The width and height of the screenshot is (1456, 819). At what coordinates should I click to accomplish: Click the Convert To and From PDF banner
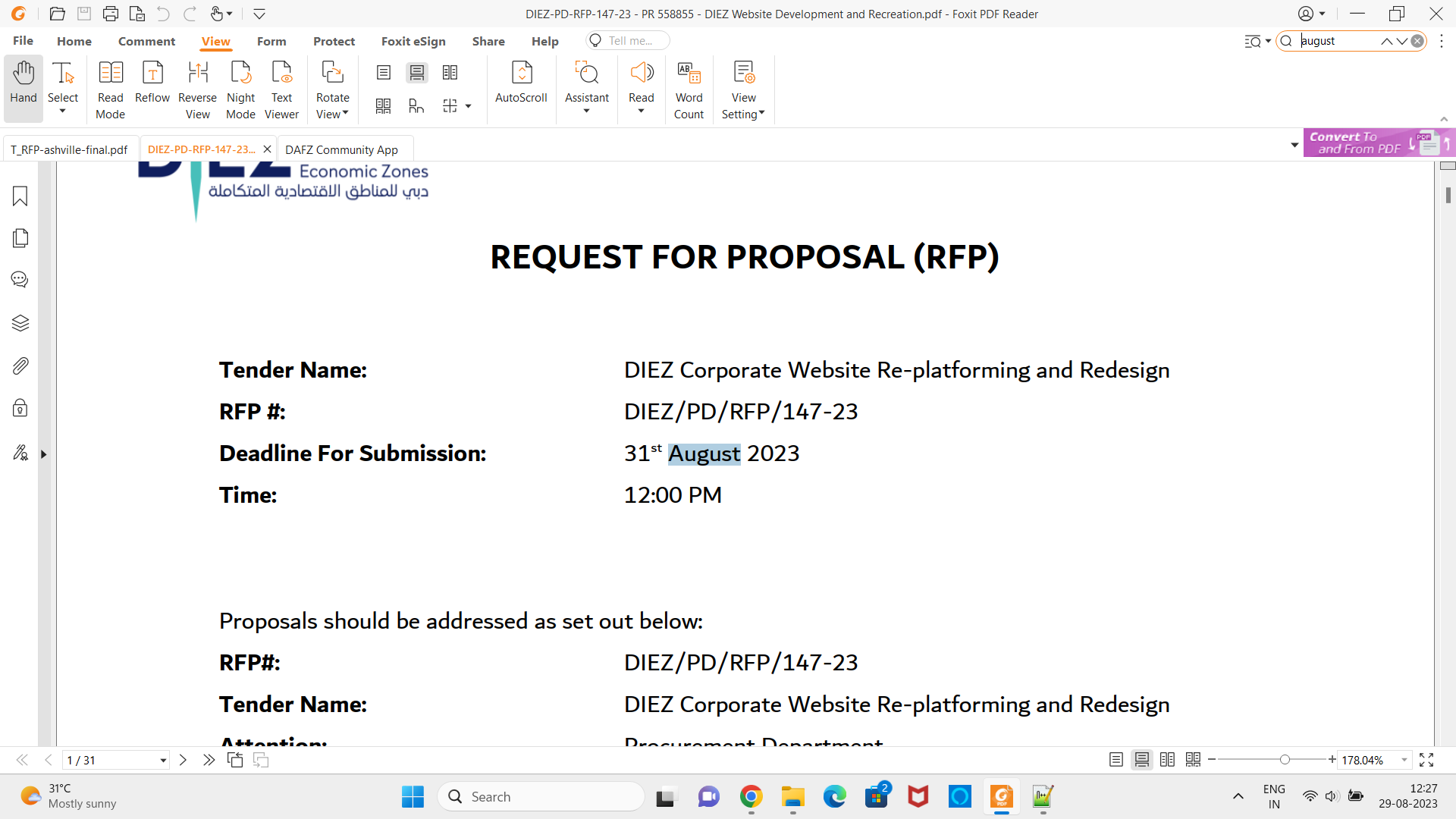[1379, 143]
